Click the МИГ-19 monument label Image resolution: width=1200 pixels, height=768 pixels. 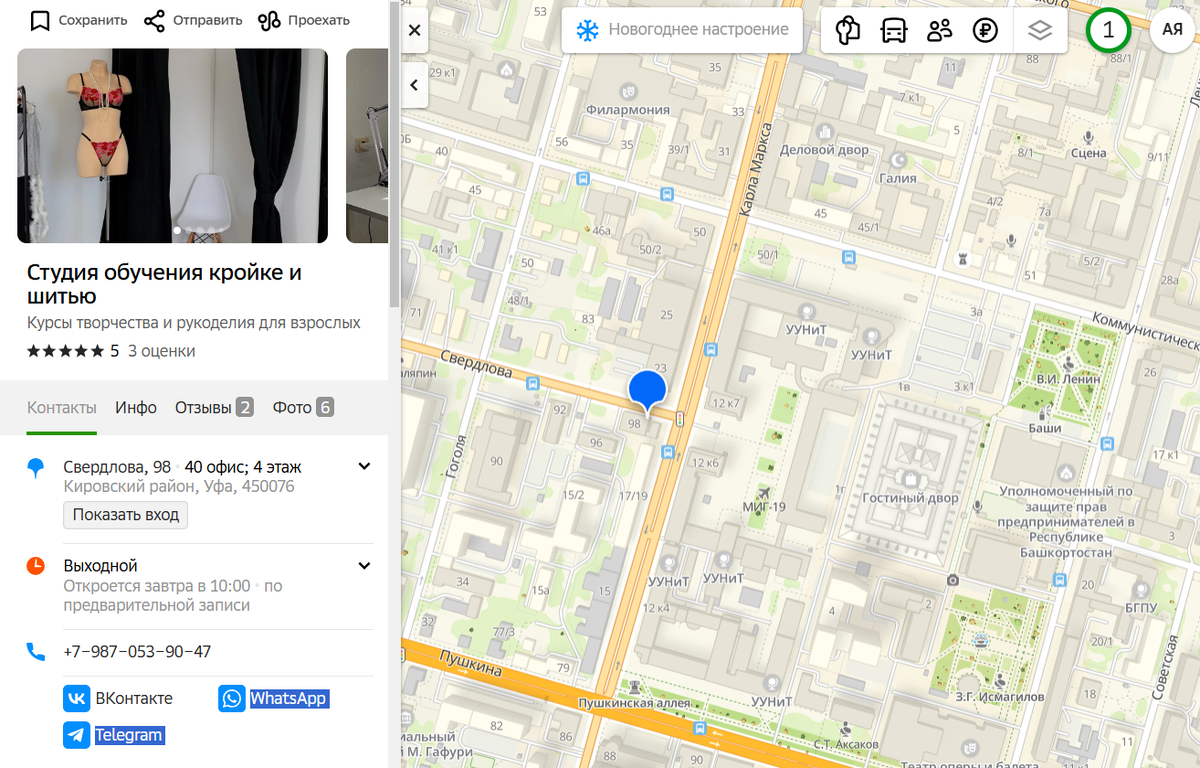click(764, 506)
